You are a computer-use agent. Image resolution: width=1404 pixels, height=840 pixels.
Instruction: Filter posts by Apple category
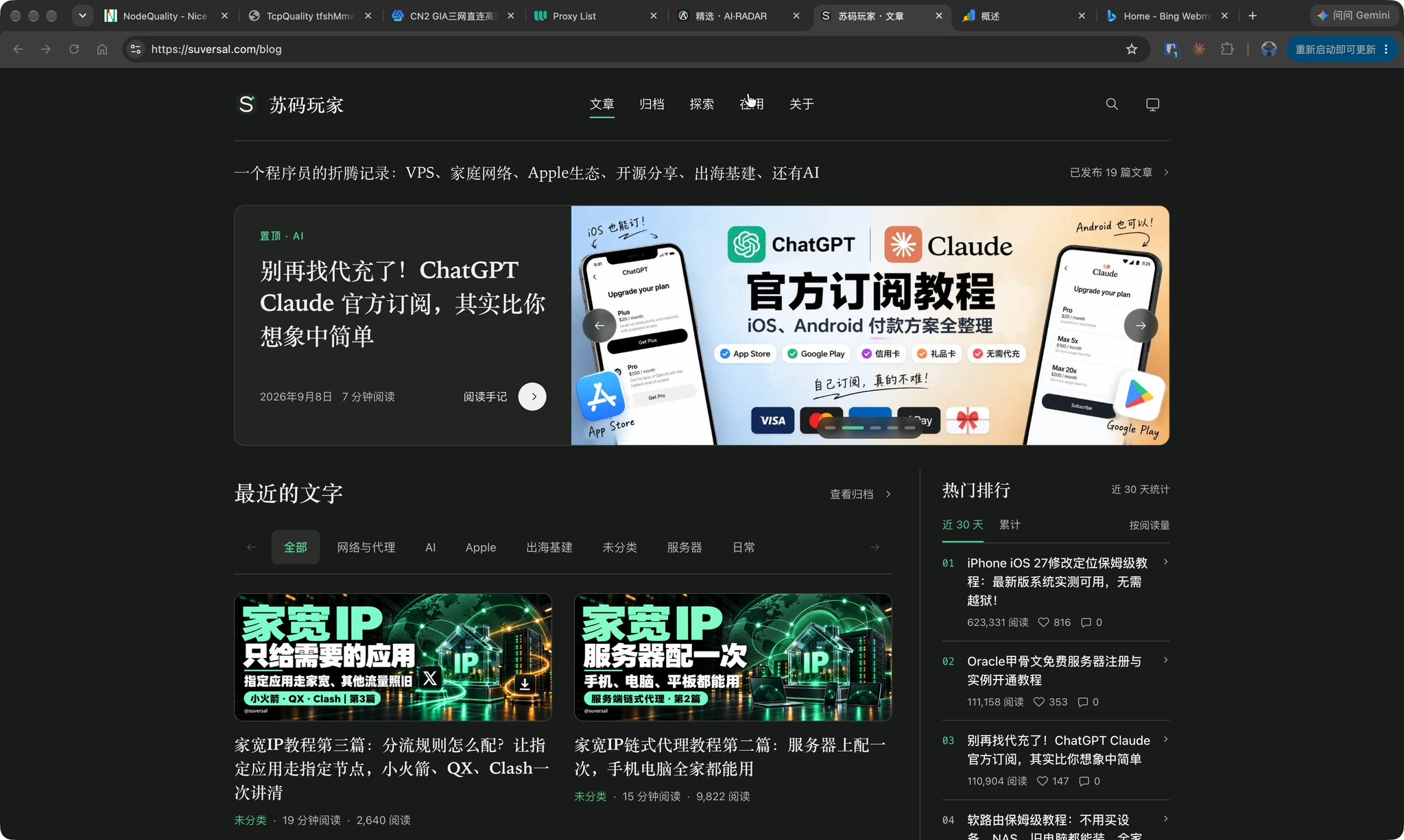coord(481,547)
